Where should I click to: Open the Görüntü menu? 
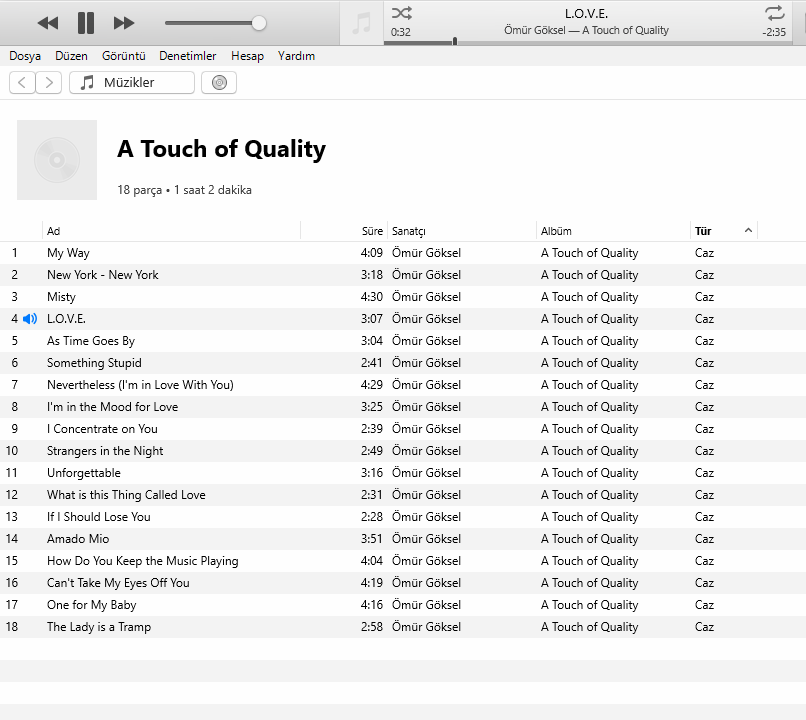click(123, 56)
